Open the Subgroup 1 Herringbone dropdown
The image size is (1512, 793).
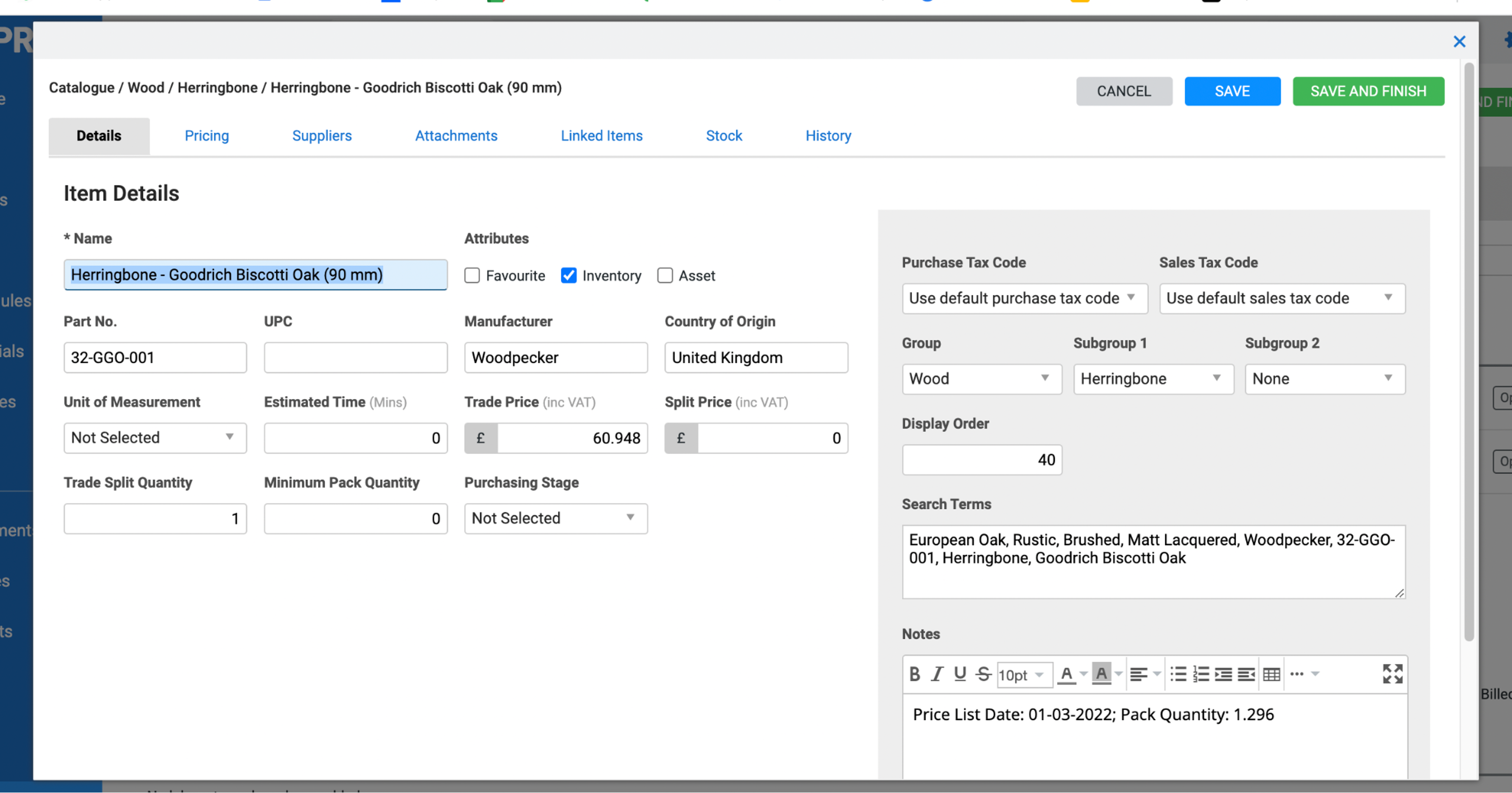point(1153,379)
